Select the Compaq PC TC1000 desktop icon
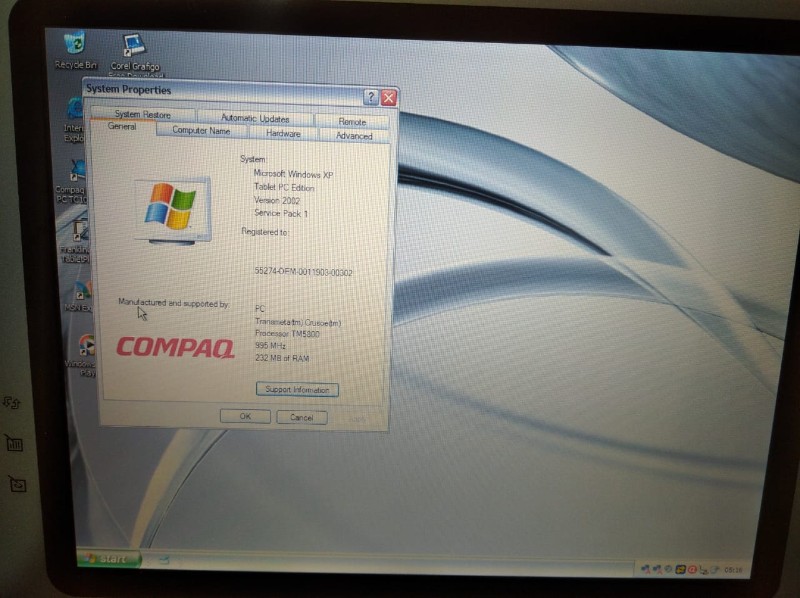 click(76, 172)
